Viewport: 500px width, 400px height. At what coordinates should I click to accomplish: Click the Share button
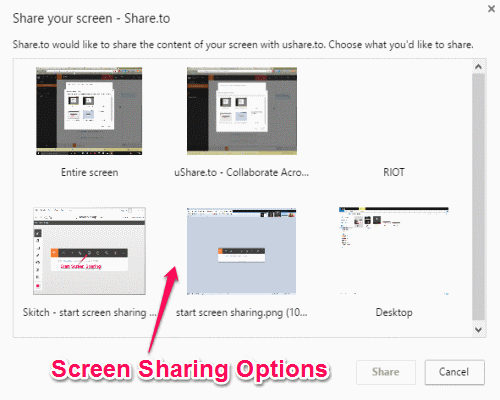tap(386, 372)
